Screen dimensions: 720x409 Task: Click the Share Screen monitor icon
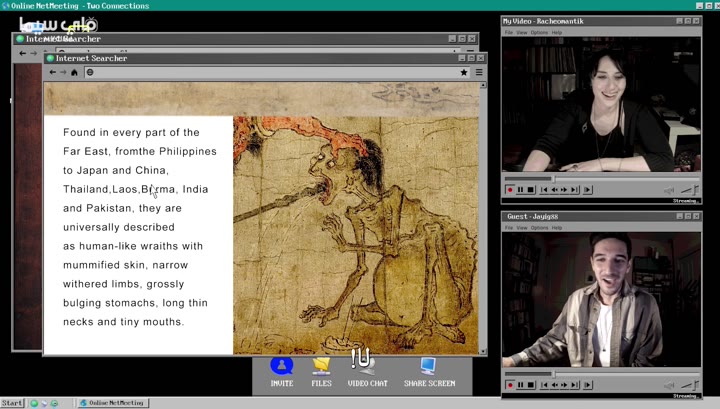[428, 366]
